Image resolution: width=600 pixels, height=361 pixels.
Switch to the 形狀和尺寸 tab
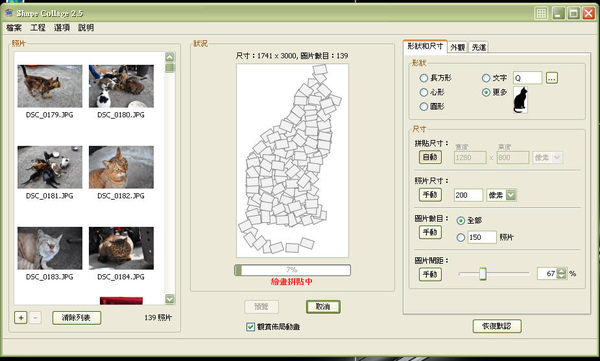coord(425,46)
